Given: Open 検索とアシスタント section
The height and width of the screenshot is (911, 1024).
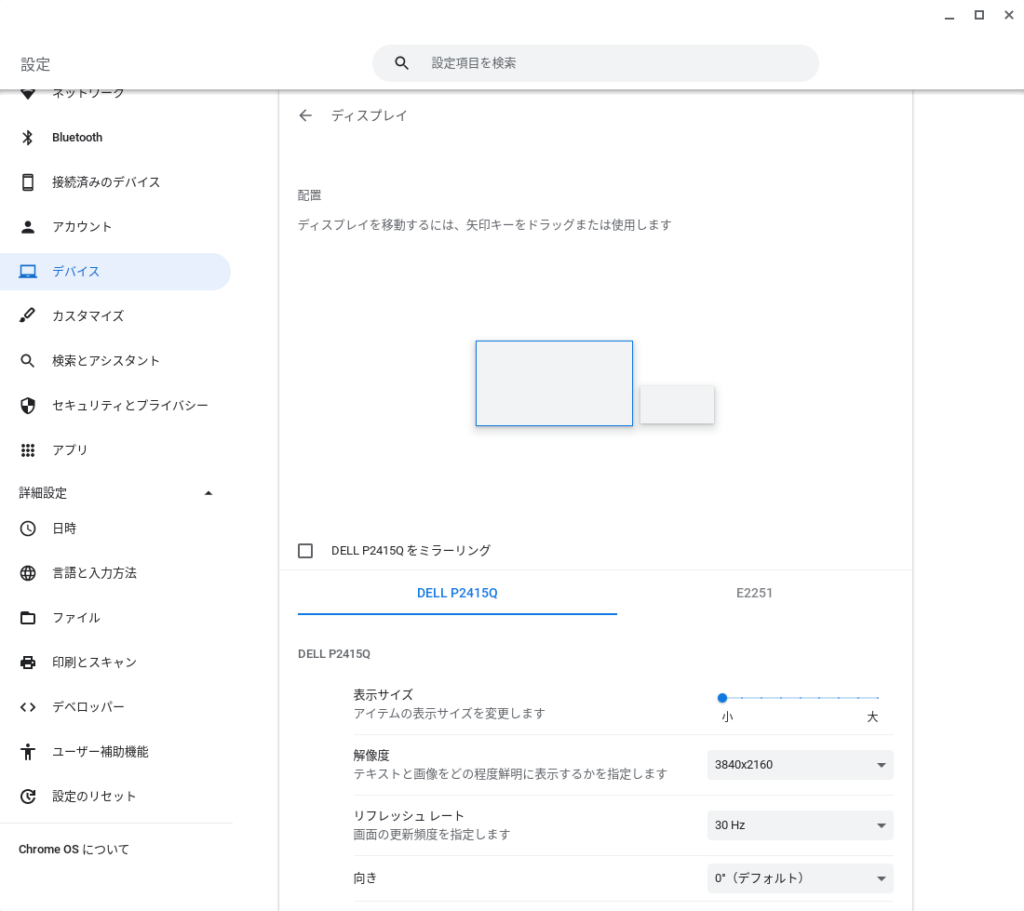Looking at the screenshot, I should [x=106, y=360].
